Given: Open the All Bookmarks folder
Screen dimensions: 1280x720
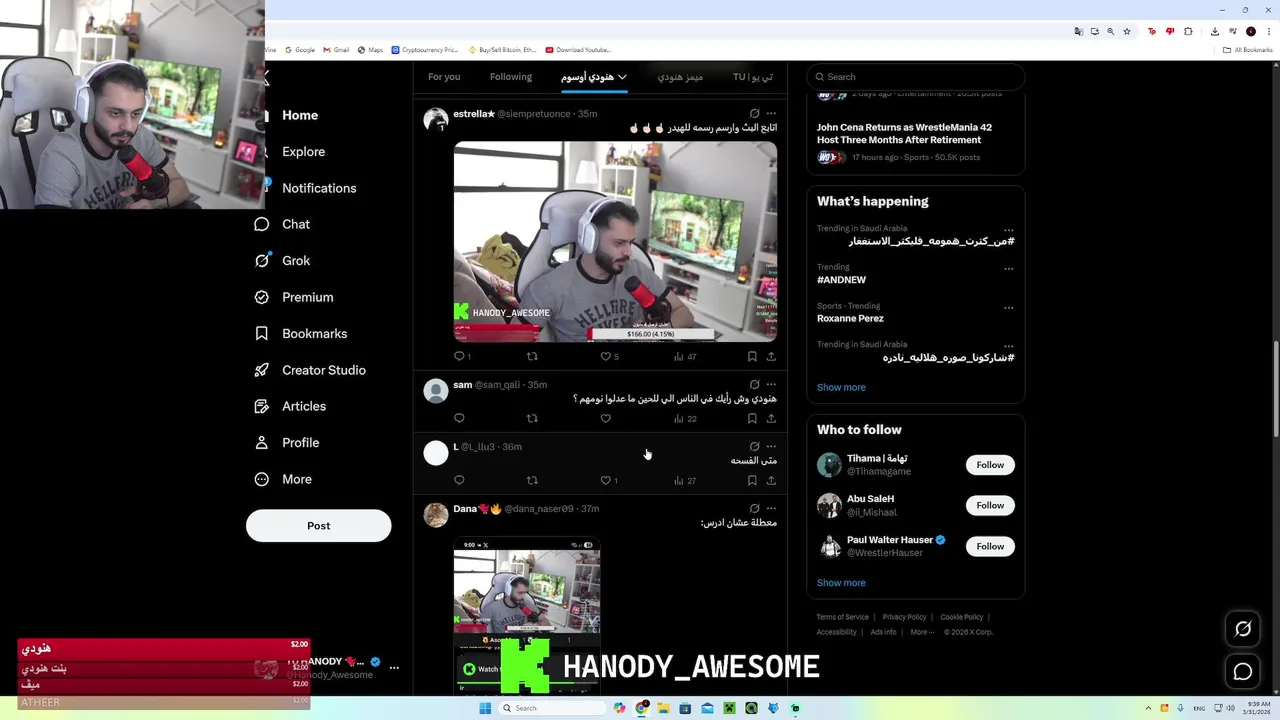Looking at the screenshot, I should coord(1247,50).
